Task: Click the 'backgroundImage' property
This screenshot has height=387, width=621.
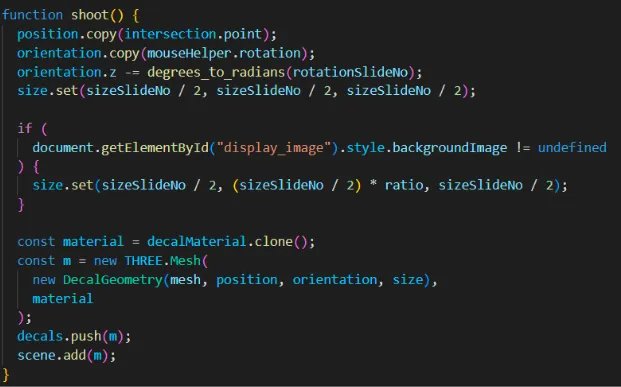Action: [x=450, y=148]
